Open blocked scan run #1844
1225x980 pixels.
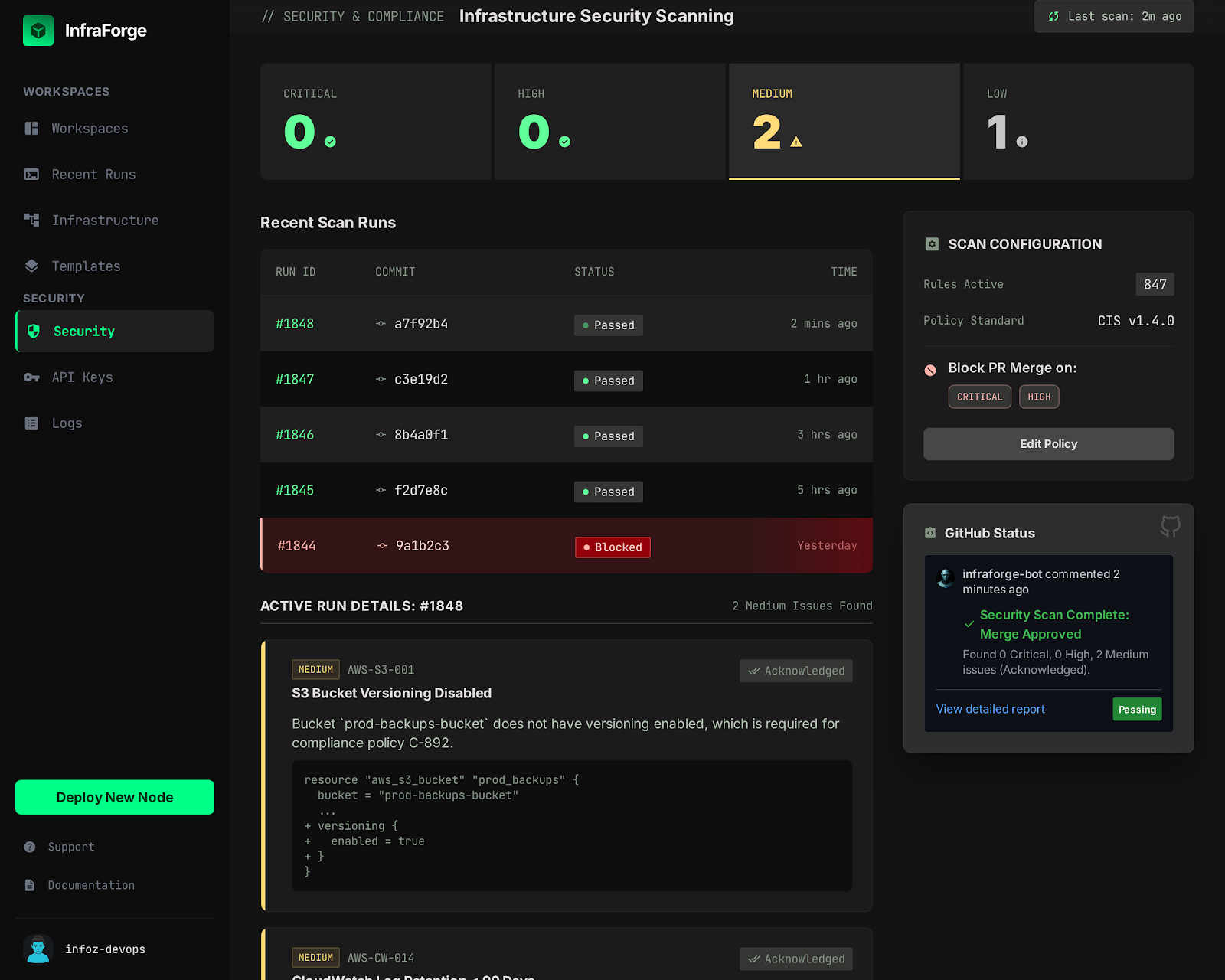567,546
